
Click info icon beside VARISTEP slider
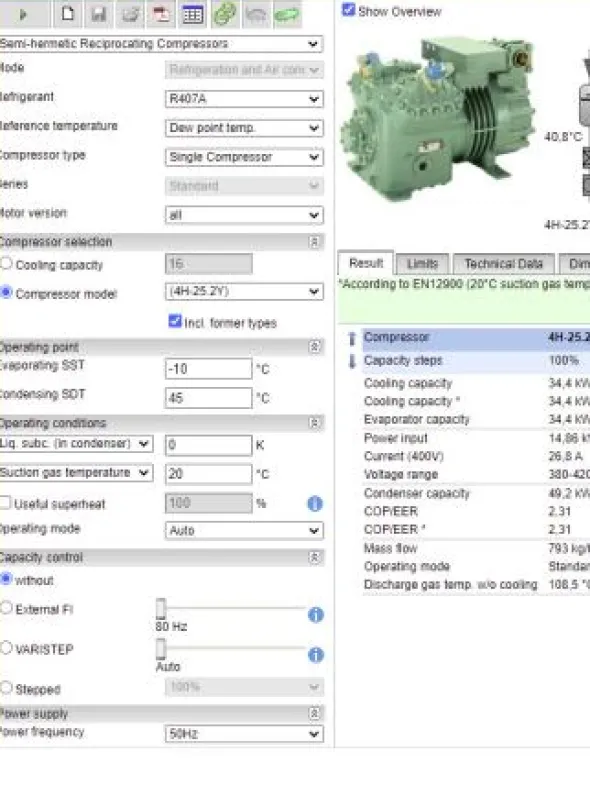click(x=316, y=654)
